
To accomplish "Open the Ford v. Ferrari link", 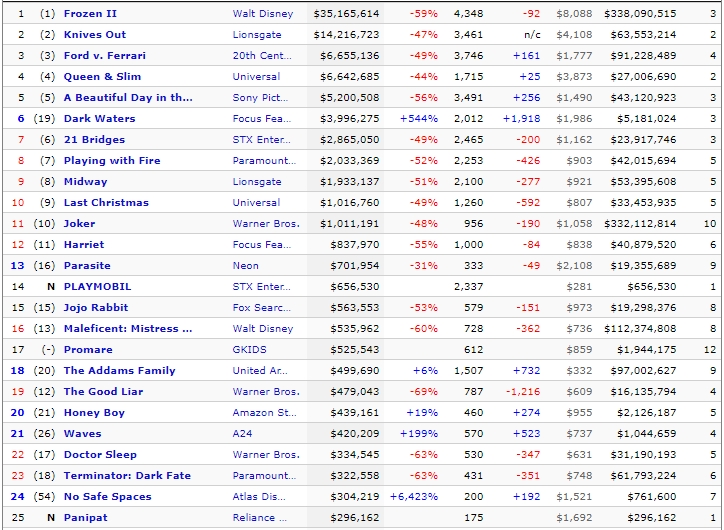I will [104, 55].
